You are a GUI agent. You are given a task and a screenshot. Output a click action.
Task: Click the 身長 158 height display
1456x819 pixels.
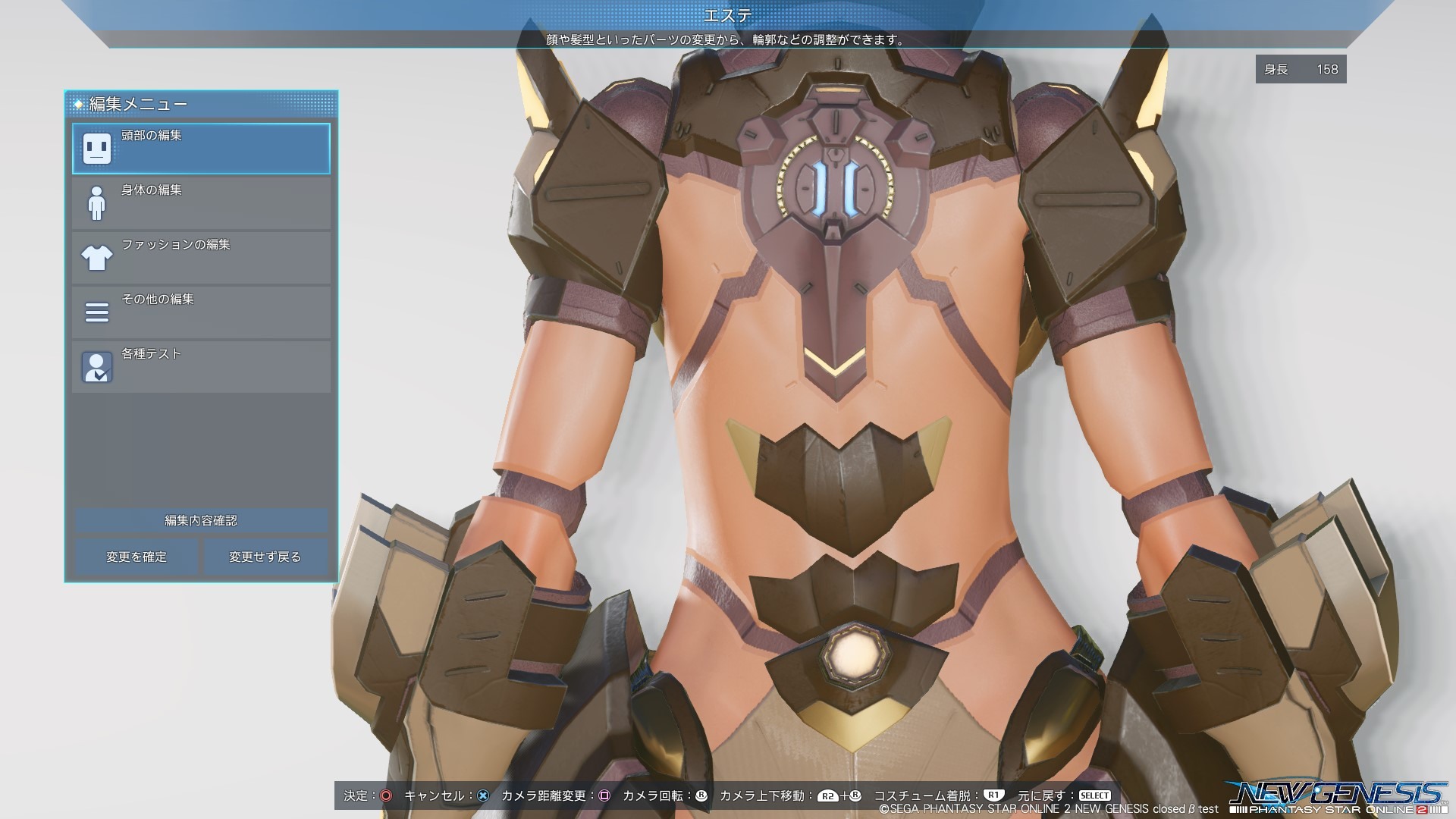click(1301, 69)
